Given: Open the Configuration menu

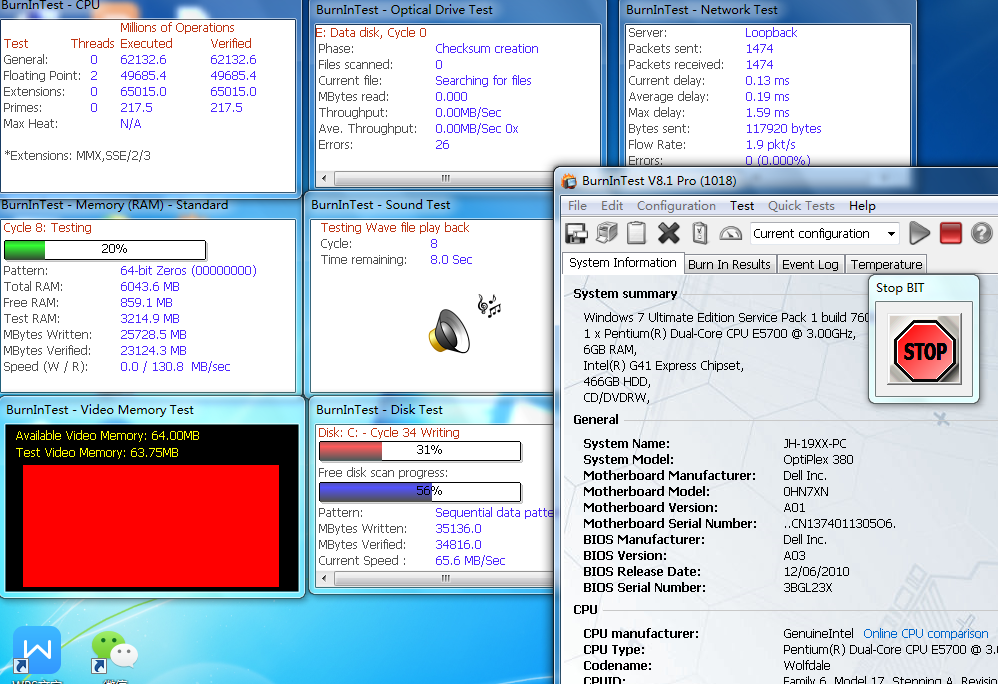Looking at the screenshot, I should [x=676, y=206].
